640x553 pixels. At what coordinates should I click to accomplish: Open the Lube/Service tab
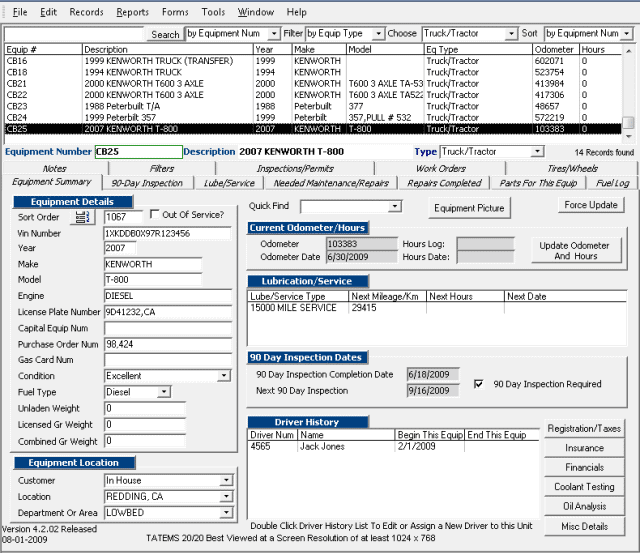229,183
